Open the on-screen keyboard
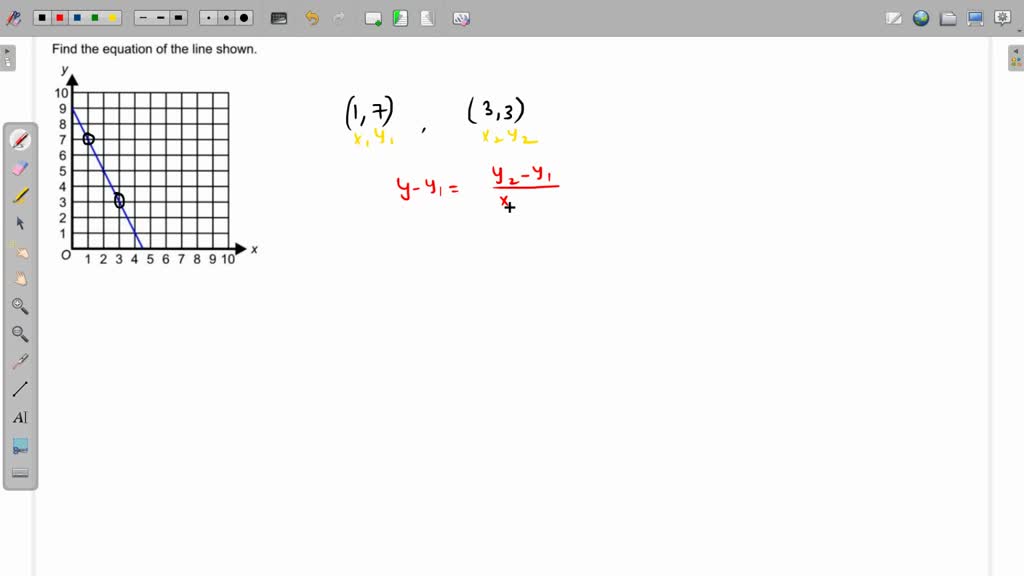The width and height of the screenshot is (1024, 576). [x=278, y=17]
